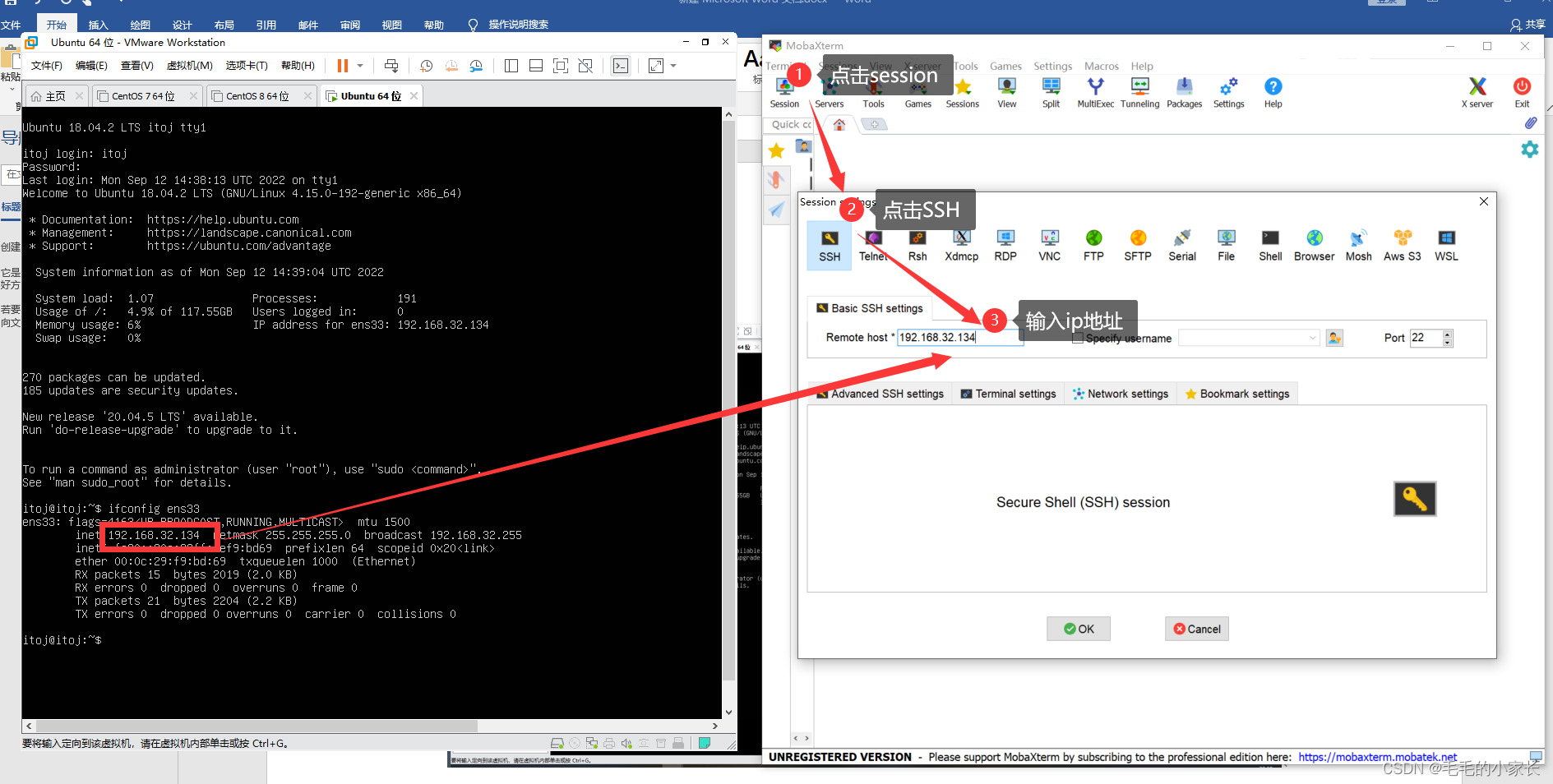Click VMware send Ctrl+Alt+Del icon
The image size is (1553, 784).
(391, 66)
